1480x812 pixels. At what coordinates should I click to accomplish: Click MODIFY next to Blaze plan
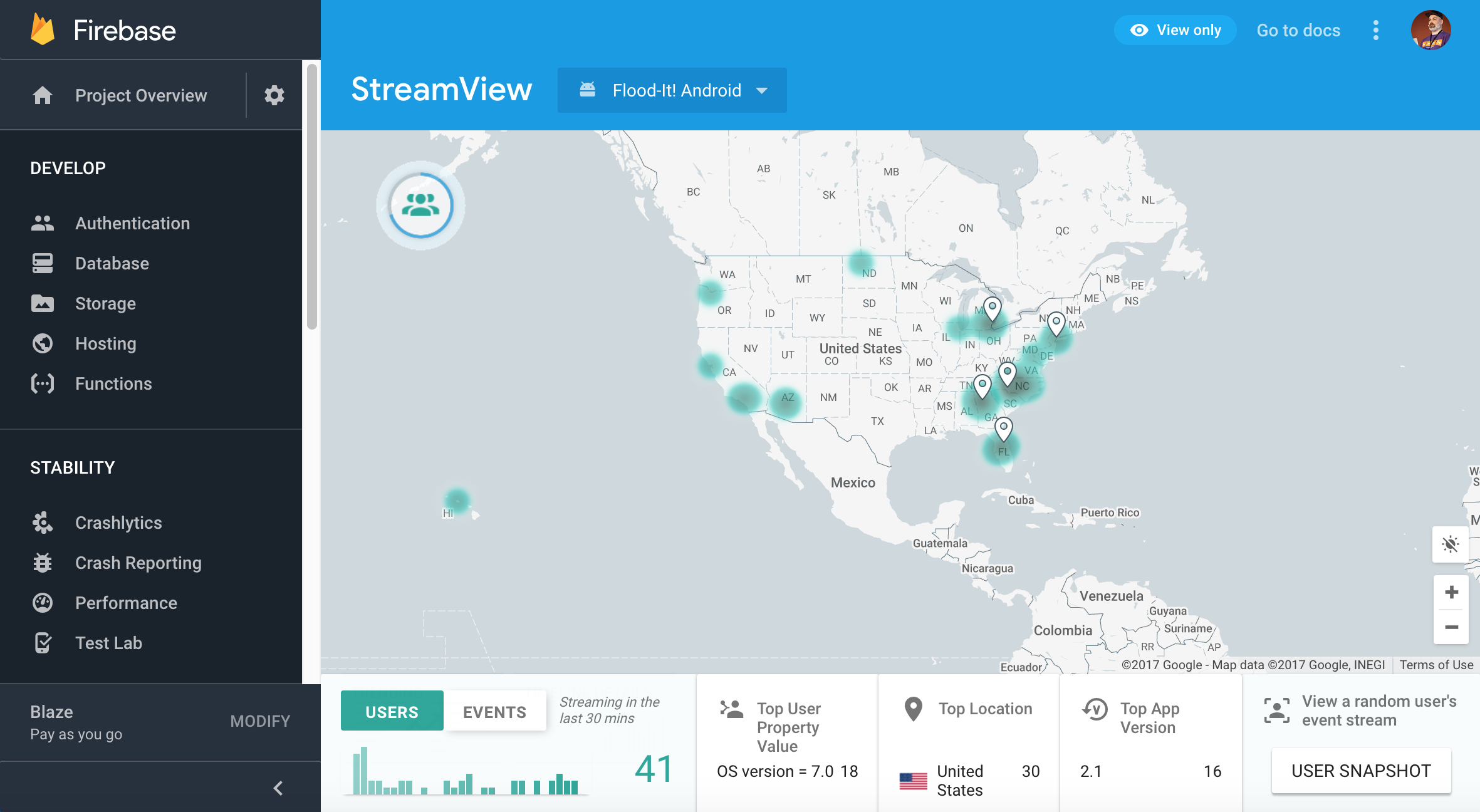tap(260, 721)
